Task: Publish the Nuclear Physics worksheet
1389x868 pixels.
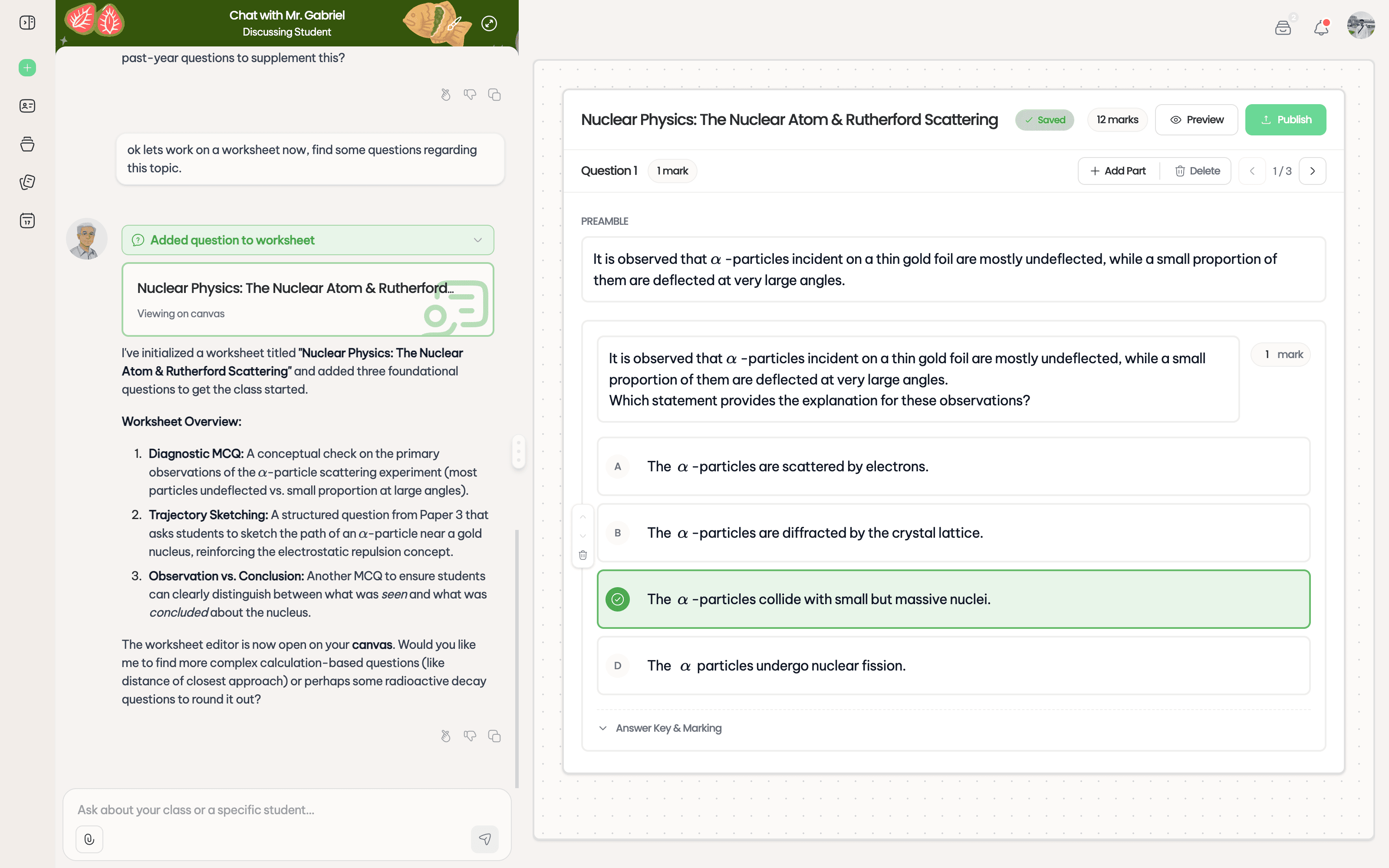Action: (x=1285, y=119)
